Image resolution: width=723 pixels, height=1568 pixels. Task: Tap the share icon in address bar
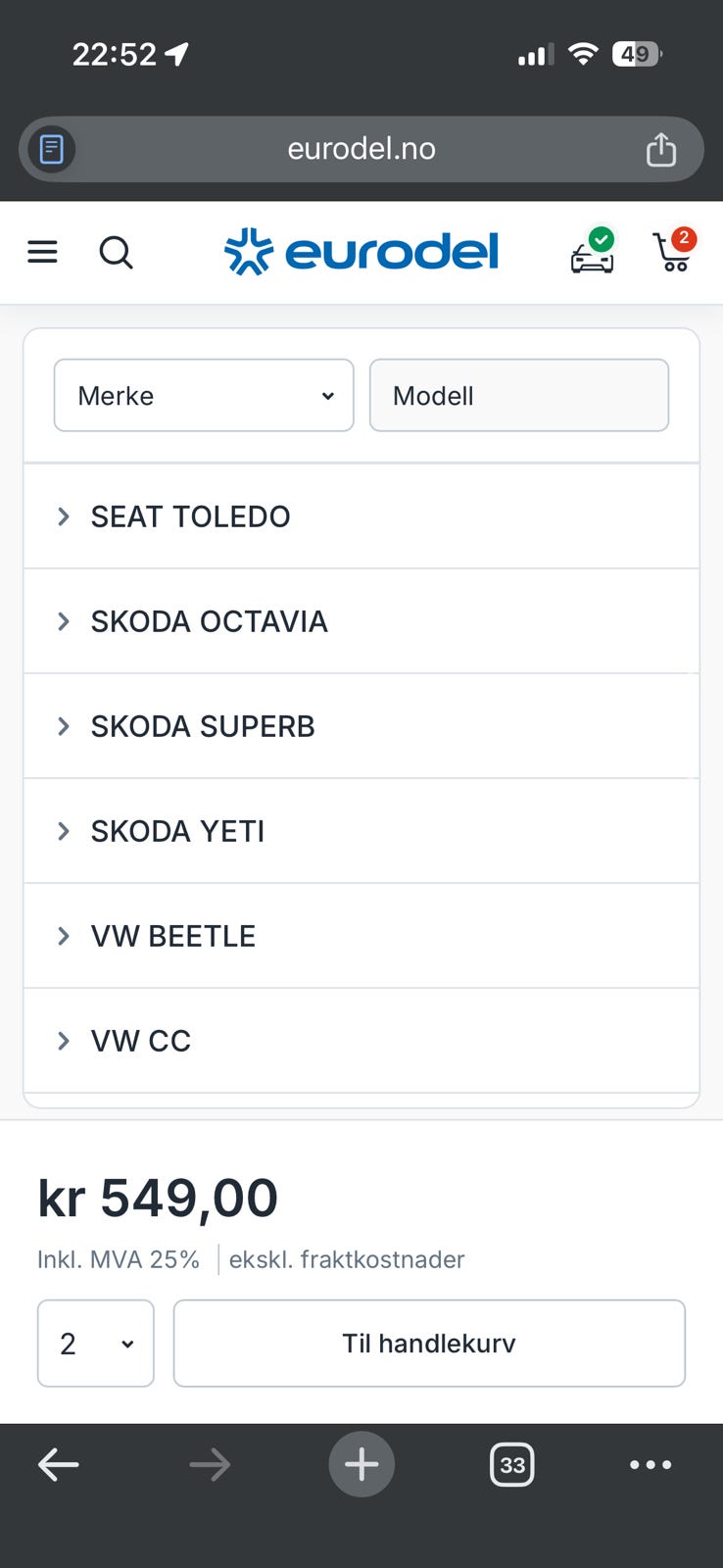click(x=661, y=149)
